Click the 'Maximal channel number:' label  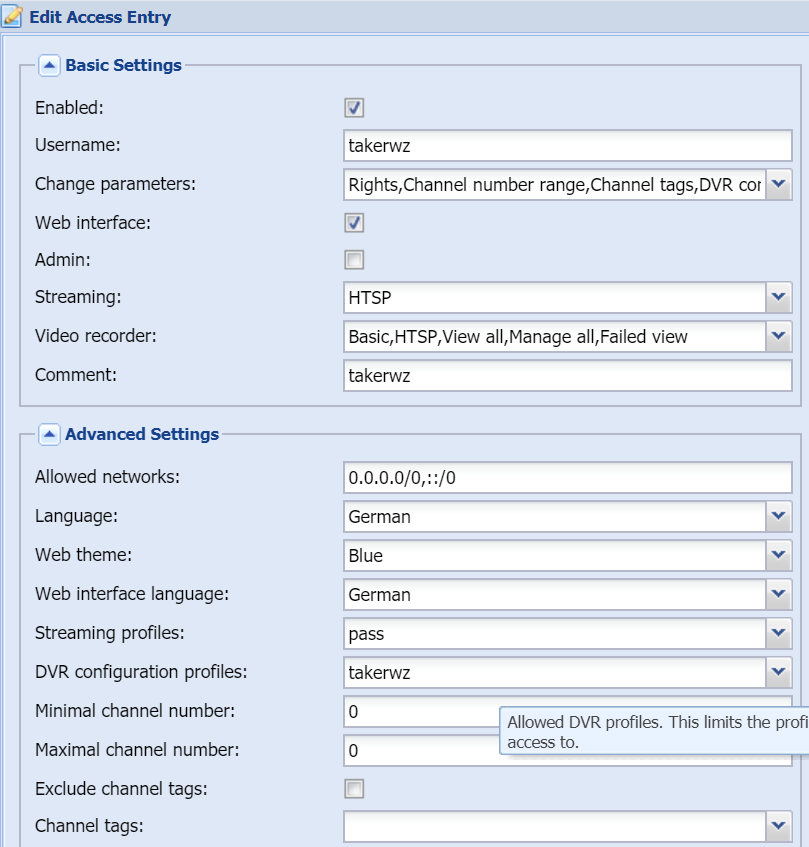(137, 750)
